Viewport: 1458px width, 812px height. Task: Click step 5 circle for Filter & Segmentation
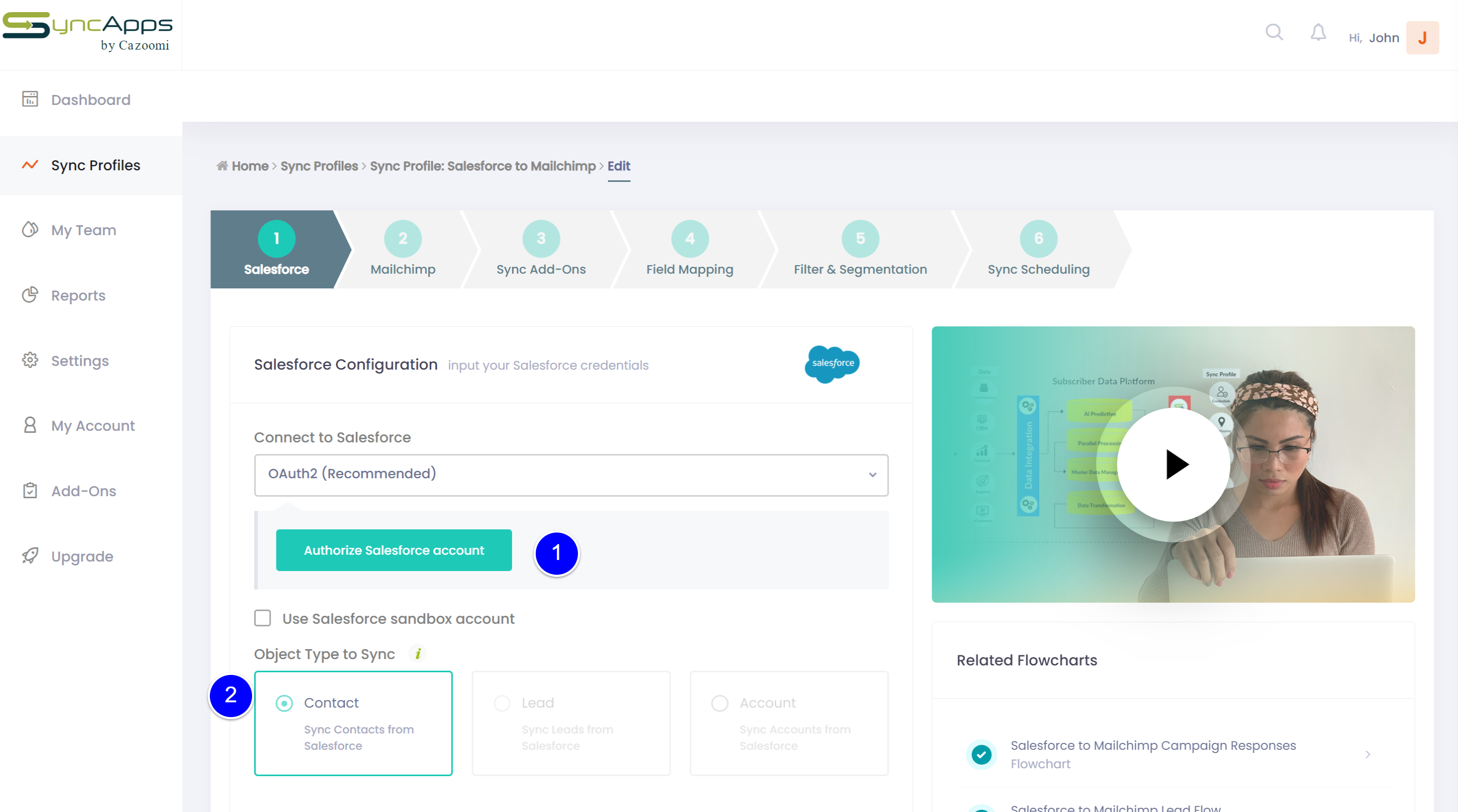(861, 239)
